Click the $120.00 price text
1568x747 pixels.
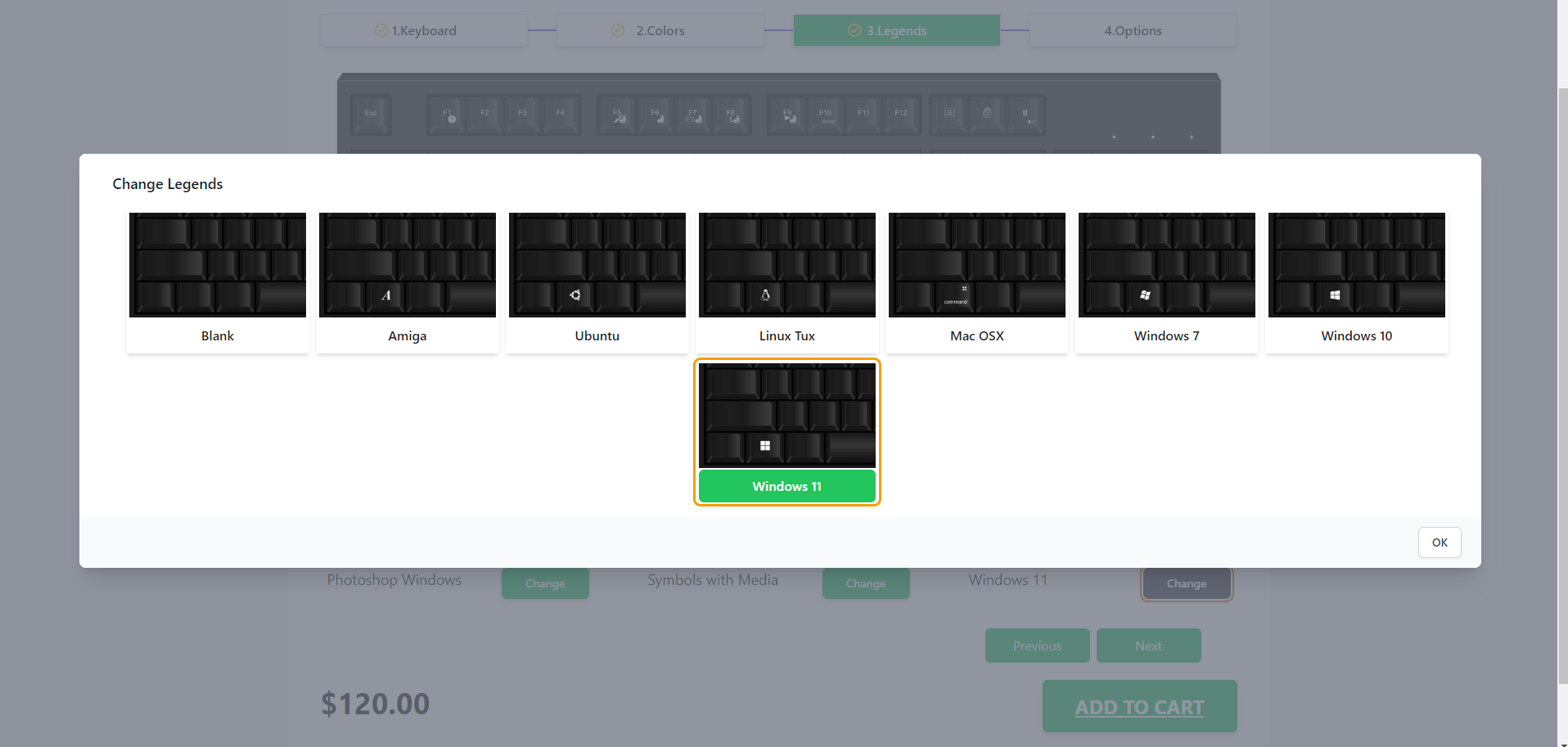coord(376,704)
